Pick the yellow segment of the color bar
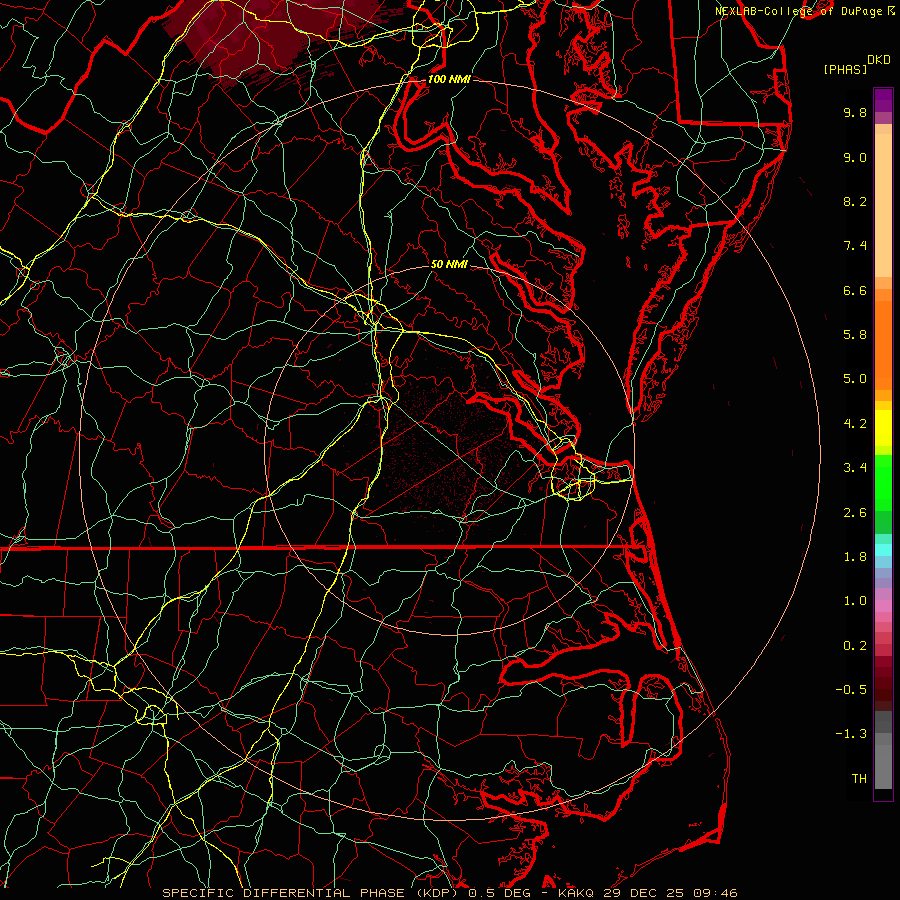 pyautogui.click(x=883, y=428)
